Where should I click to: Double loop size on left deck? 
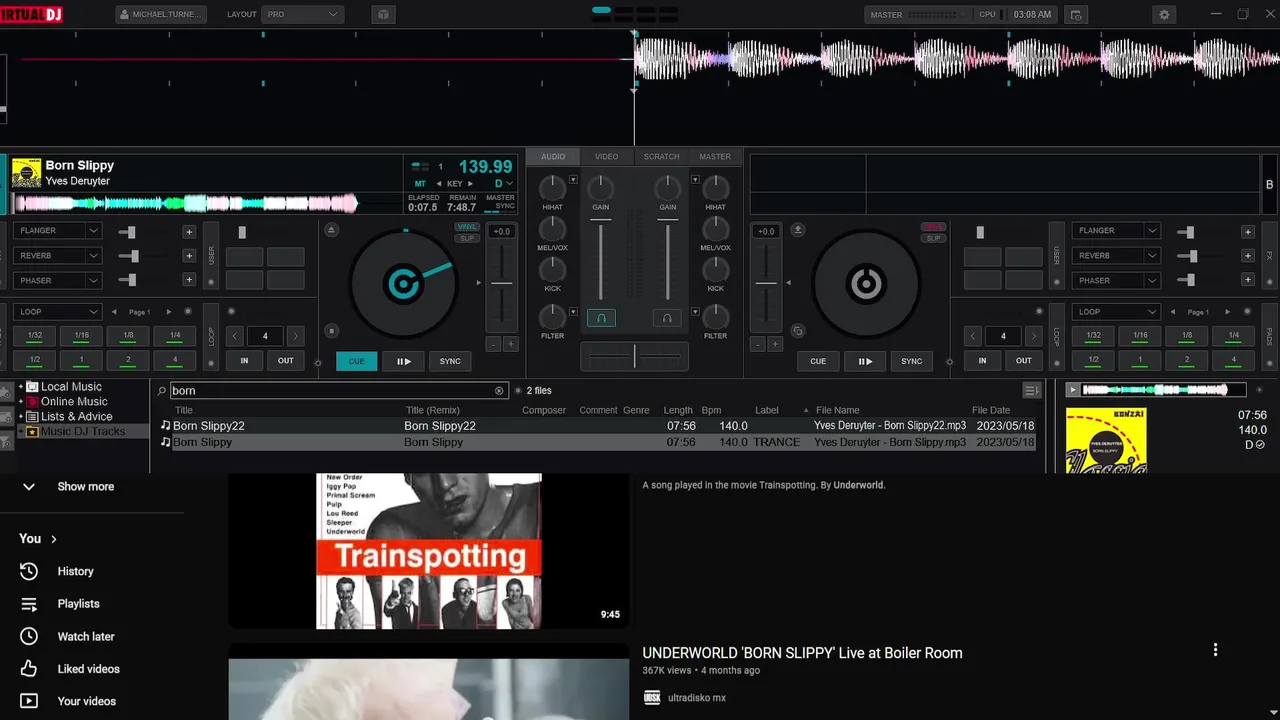coord(296,336)
